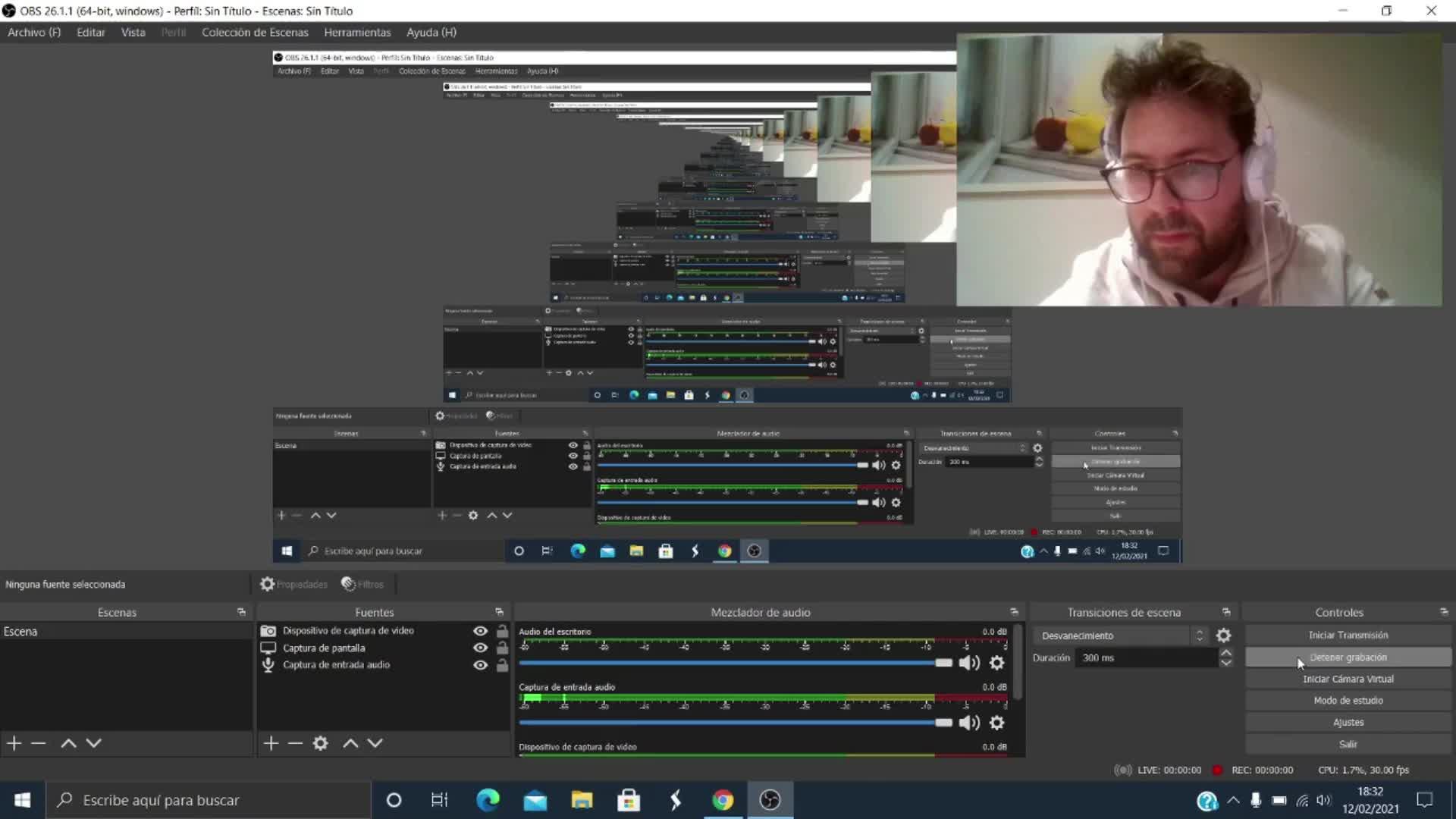Mute the Audio del escritorio speaker icon

968,663
